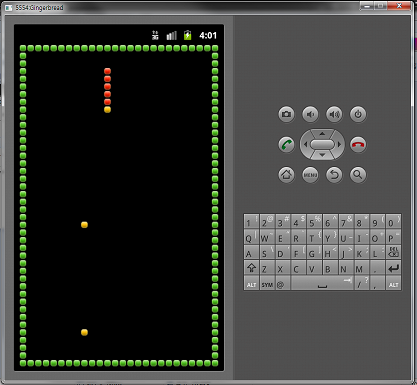Tap the Q key
This screenshot has height=385, width=417.
(251, 237)
